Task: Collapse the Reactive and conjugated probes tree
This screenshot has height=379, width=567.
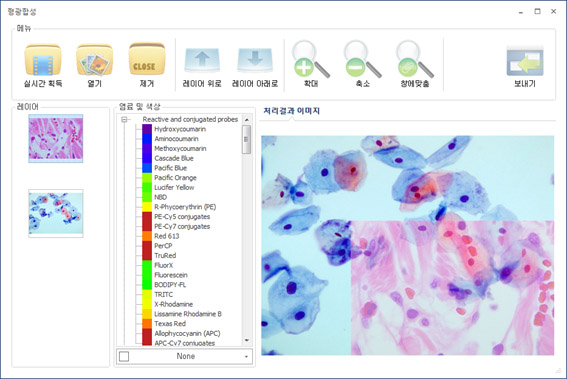Action: click(124, 119)
